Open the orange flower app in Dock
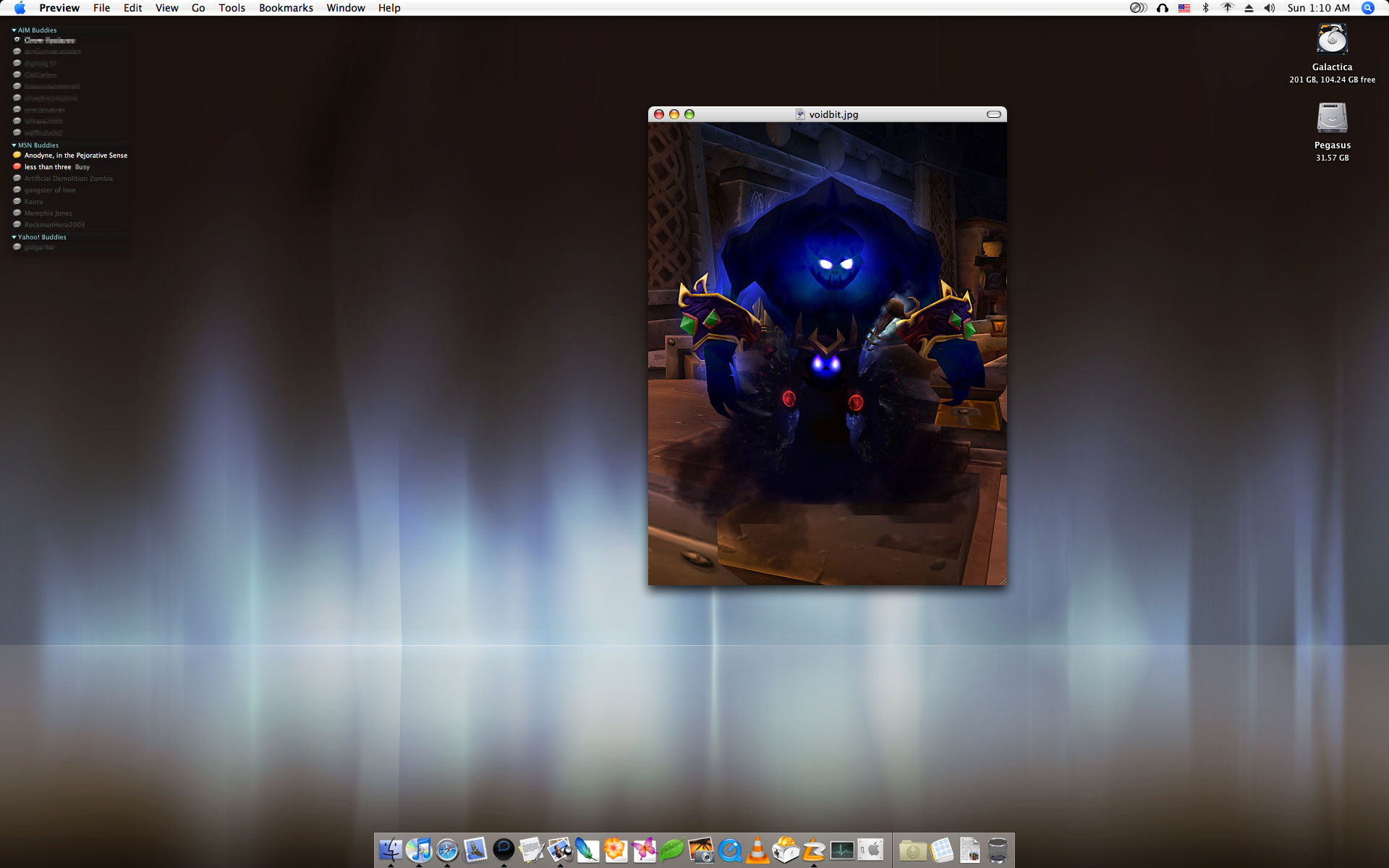The image size is (1389, 868). 616,850
